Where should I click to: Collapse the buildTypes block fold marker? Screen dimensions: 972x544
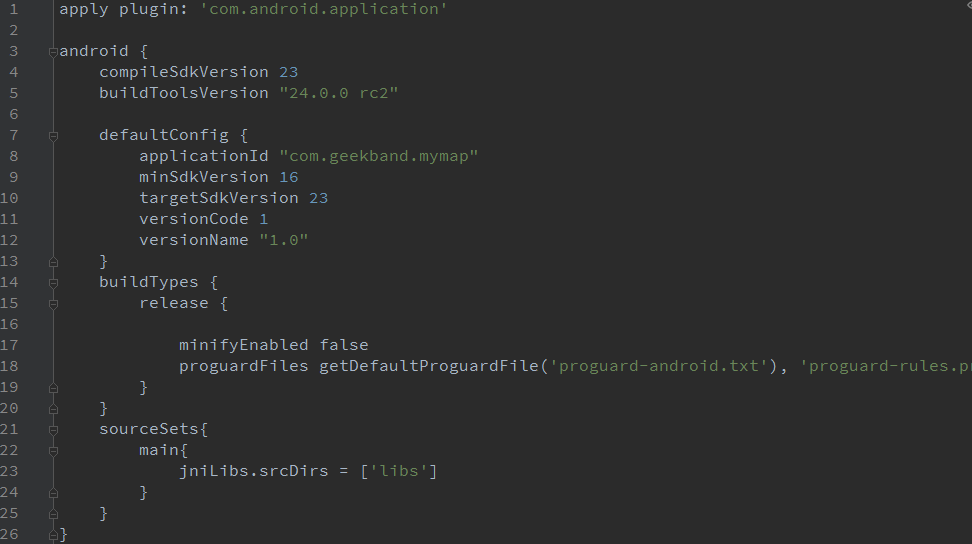click(x=53, y=283)
